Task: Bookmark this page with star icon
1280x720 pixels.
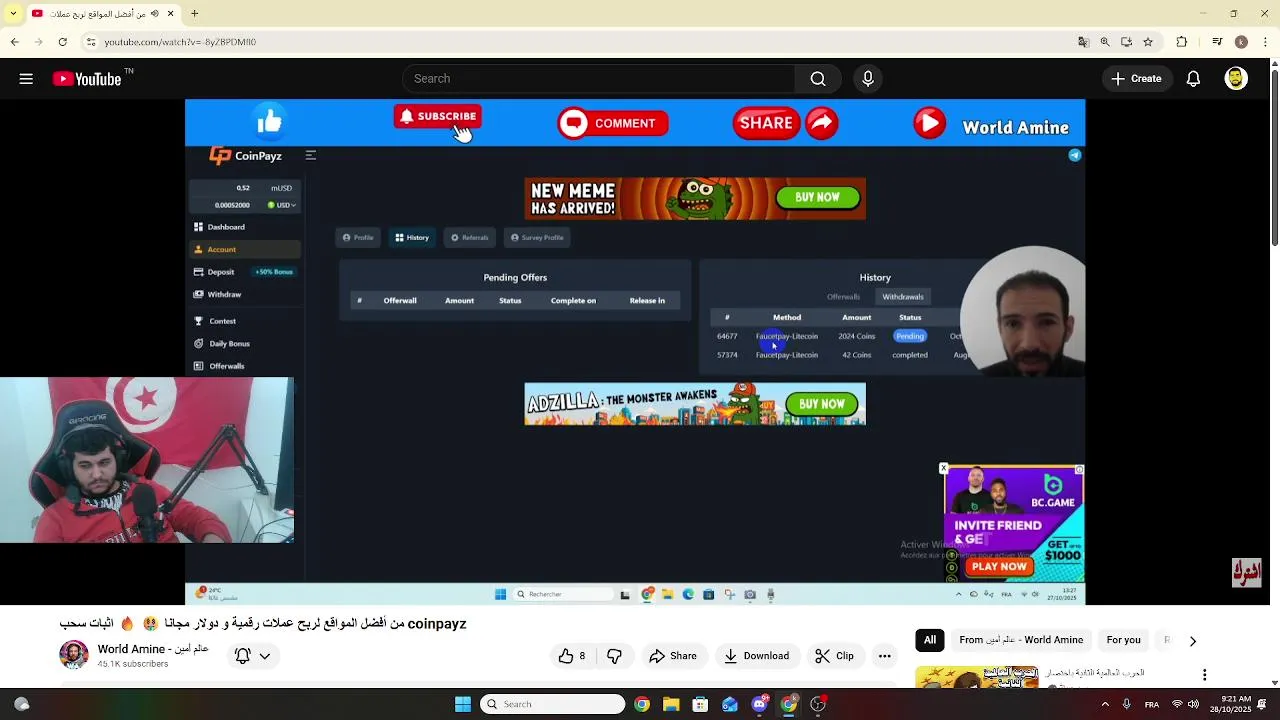Action: pyautogui.click(x=1148, y=42)
